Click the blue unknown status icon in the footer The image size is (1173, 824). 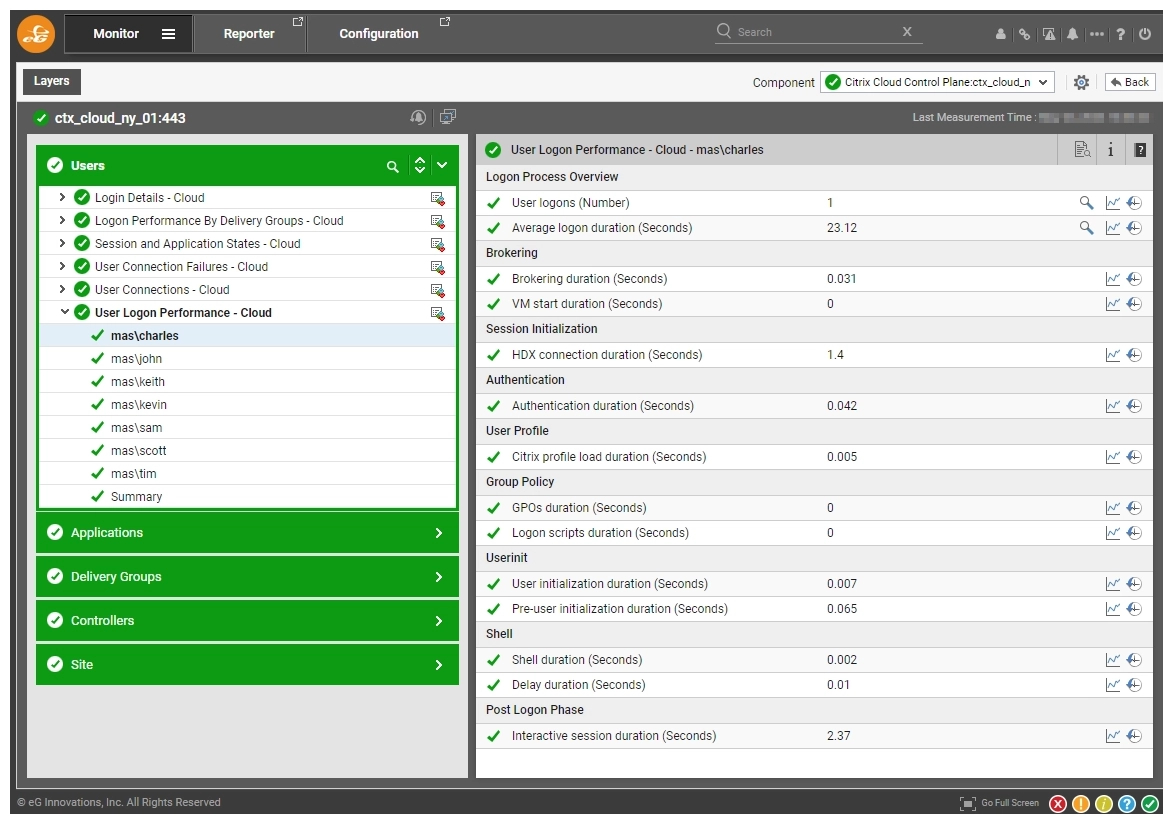pos(1127,804)
